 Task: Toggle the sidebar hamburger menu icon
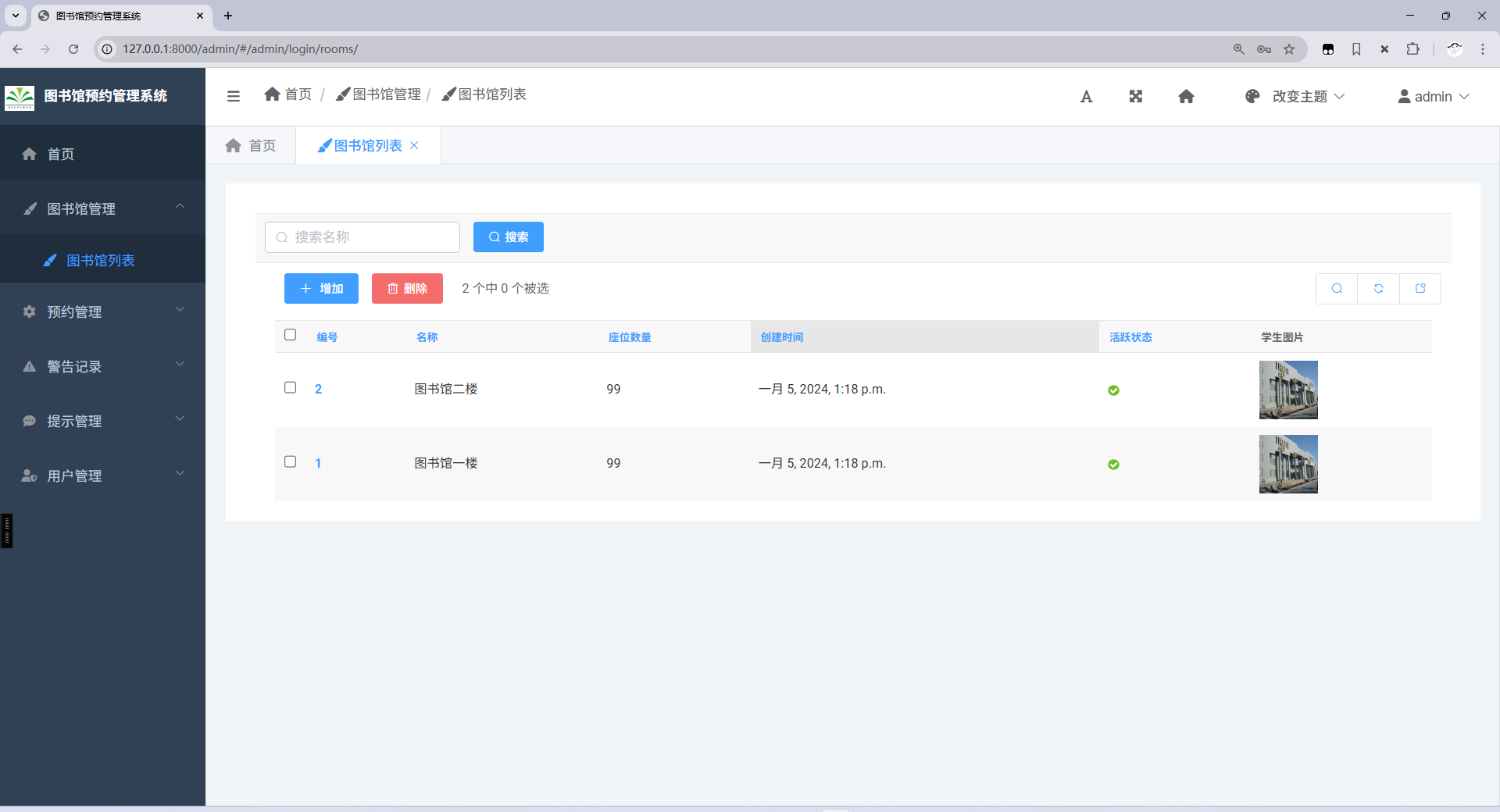point(233,96)
